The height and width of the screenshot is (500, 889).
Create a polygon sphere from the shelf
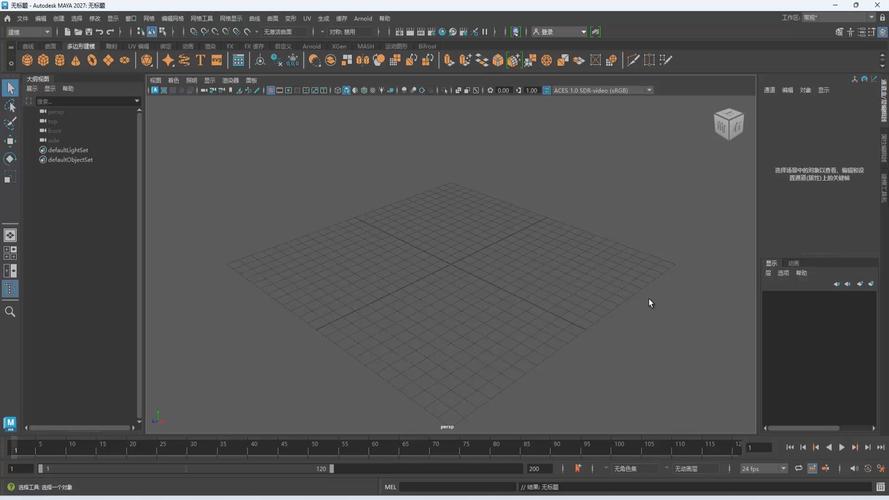point(27,60)
